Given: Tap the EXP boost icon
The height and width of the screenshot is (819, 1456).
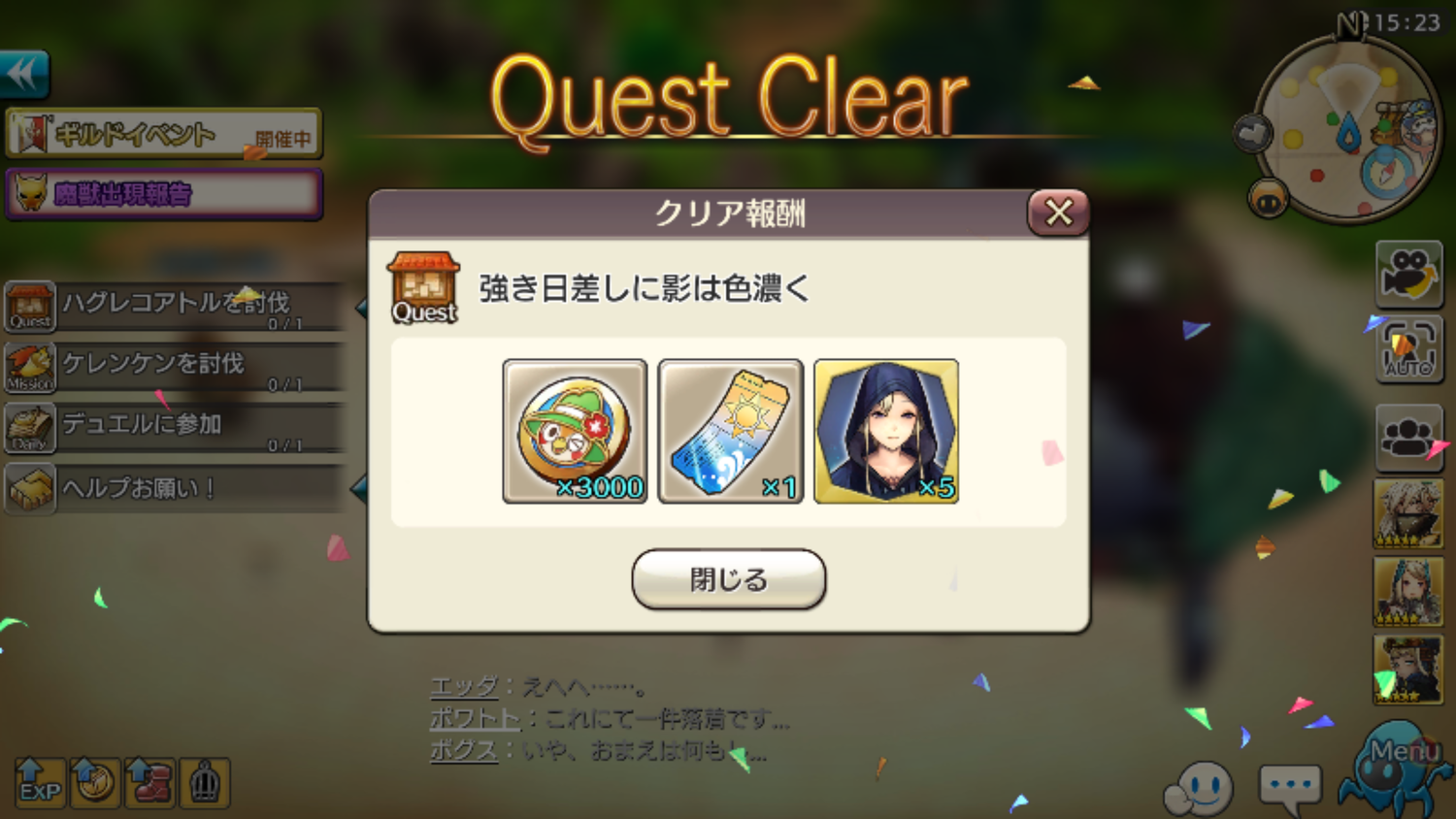Looking at the screenshot, I should point(40,783).
